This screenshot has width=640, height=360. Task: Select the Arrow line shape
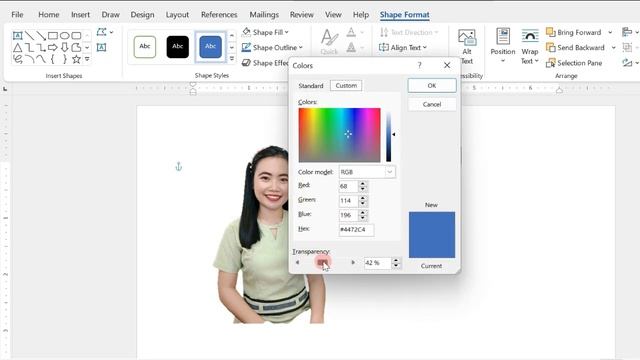(x=41, y=36)
